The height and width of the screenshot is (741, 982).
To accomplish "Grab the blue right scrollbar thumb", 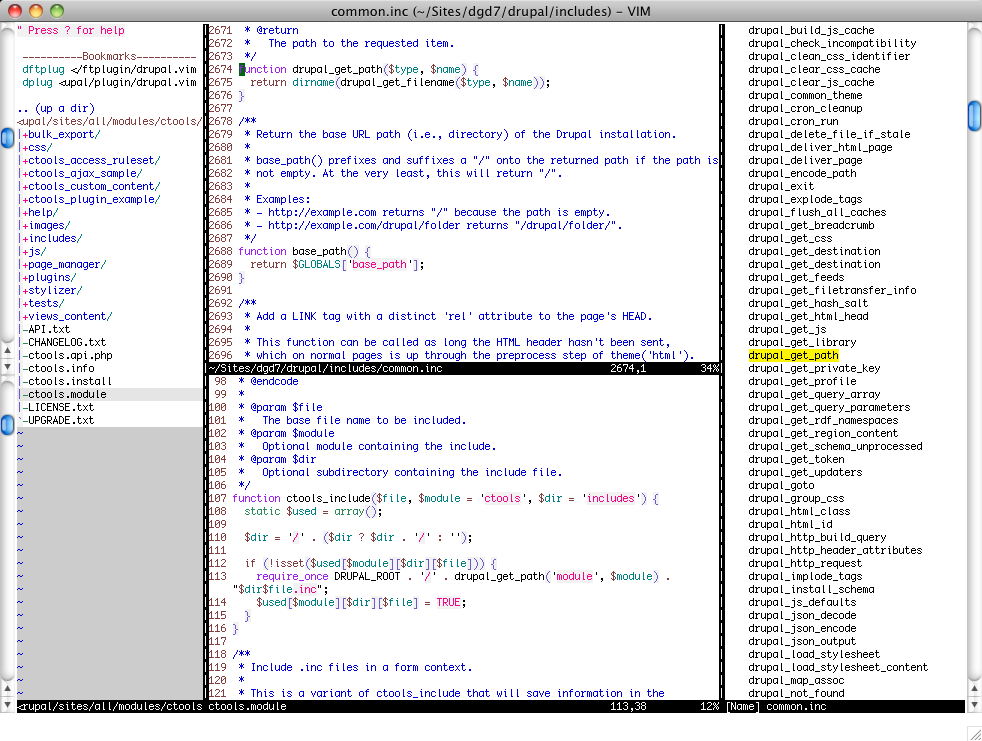I will coord(974,115).
